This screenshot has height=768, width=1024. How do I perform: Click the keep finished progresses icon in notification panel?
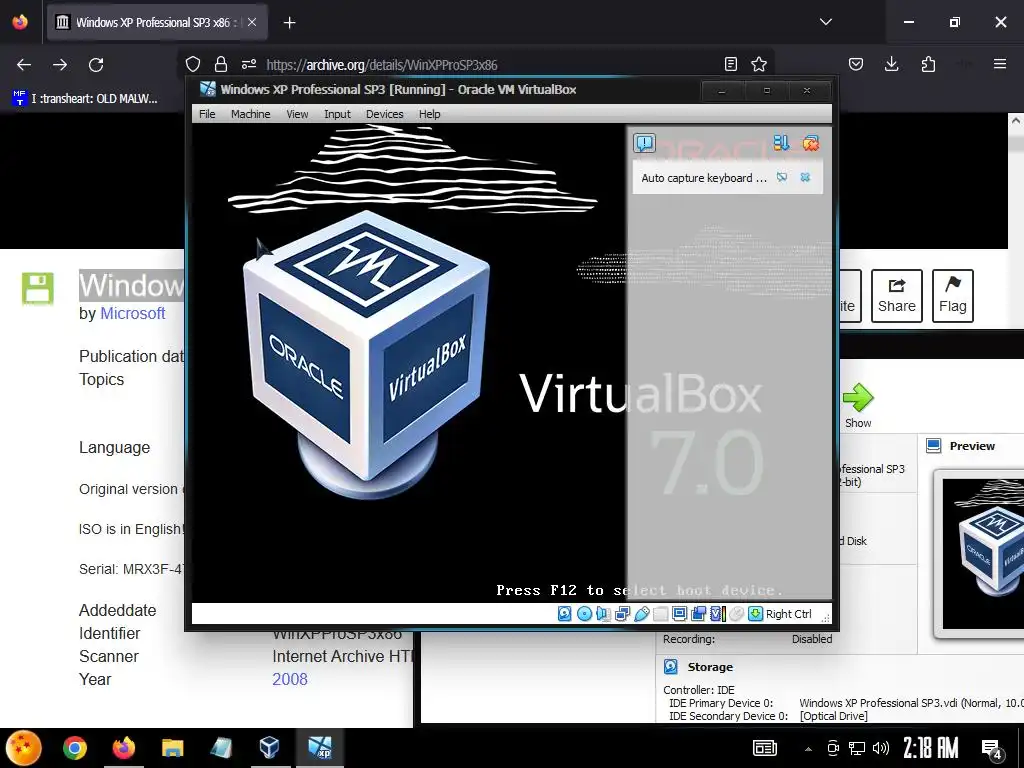pos(781,142)
